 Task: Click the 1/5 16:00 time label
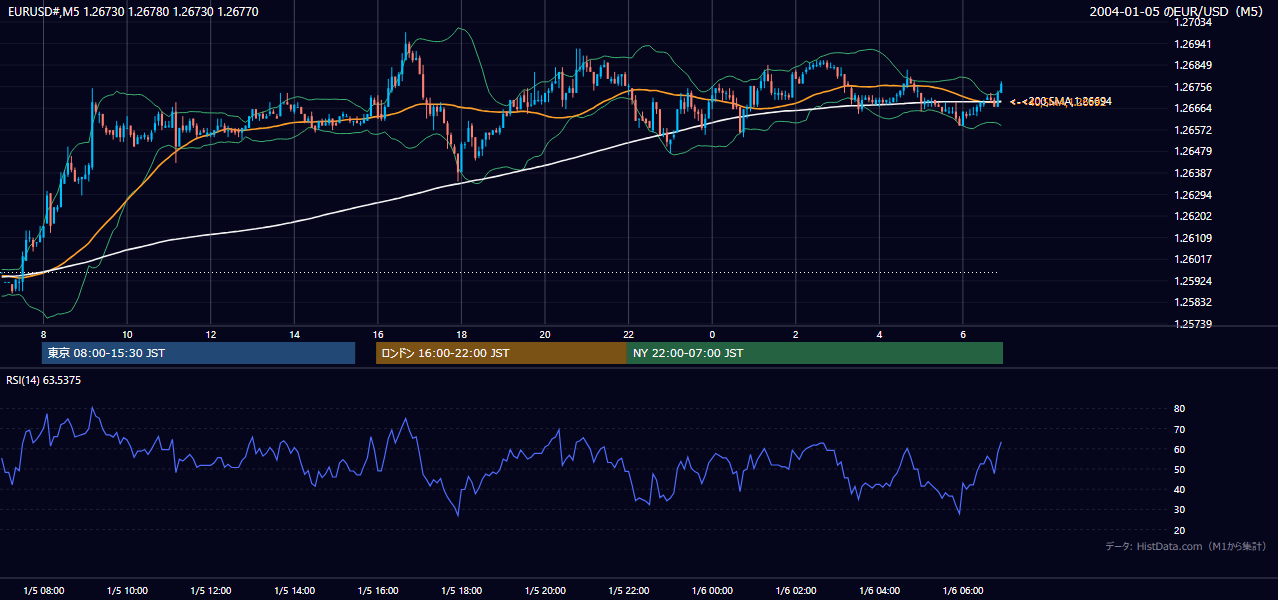pyautogui.click(x=377, y=591)
